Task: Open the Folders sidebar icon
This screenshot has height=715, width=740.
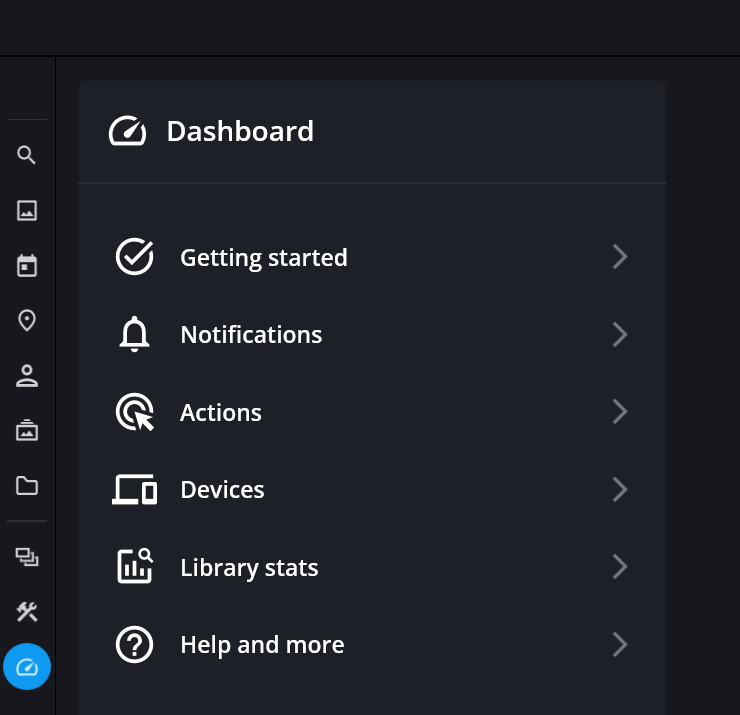Action: click(27, 486)
